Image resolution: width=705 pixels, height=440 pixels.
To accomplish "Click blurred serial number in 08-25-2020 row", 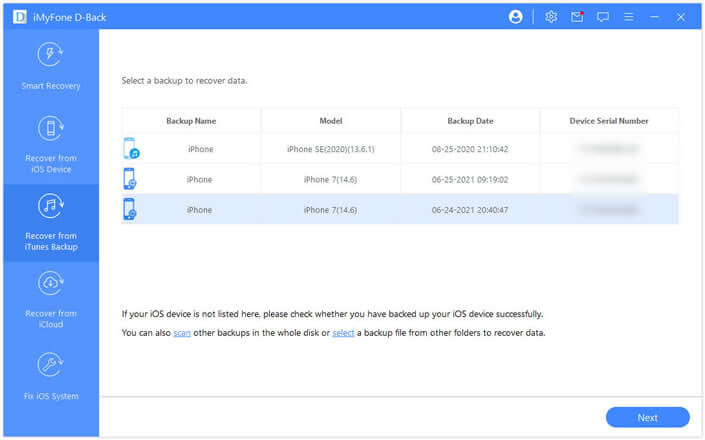I will point(609,148).
